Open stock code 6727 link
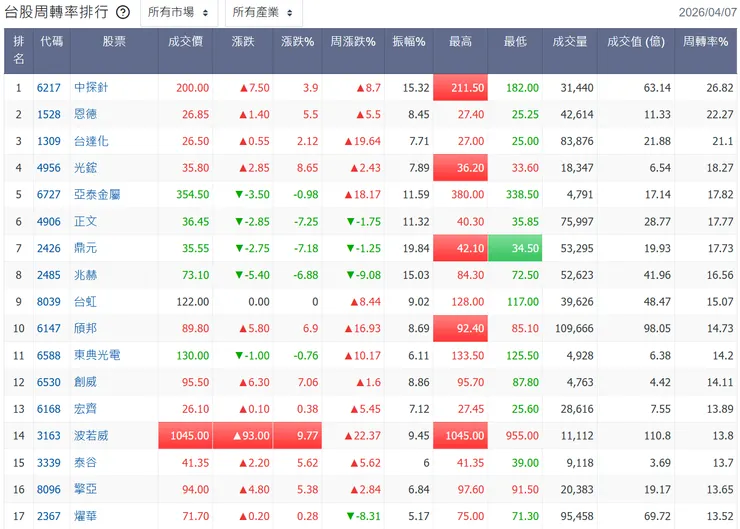The image size is (740, 529). 49,194
